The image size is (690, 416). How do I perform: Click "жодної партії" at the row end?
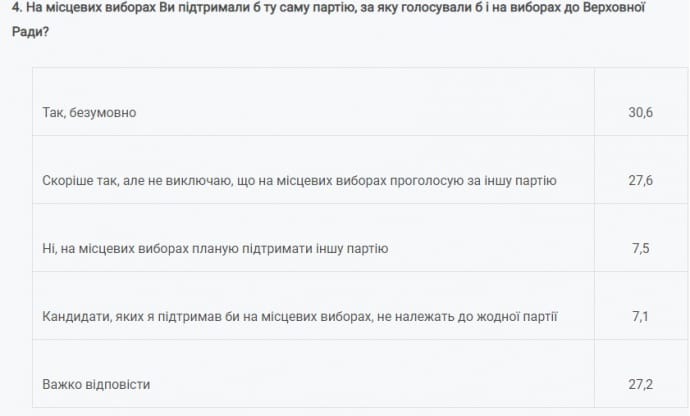(519, 317)
